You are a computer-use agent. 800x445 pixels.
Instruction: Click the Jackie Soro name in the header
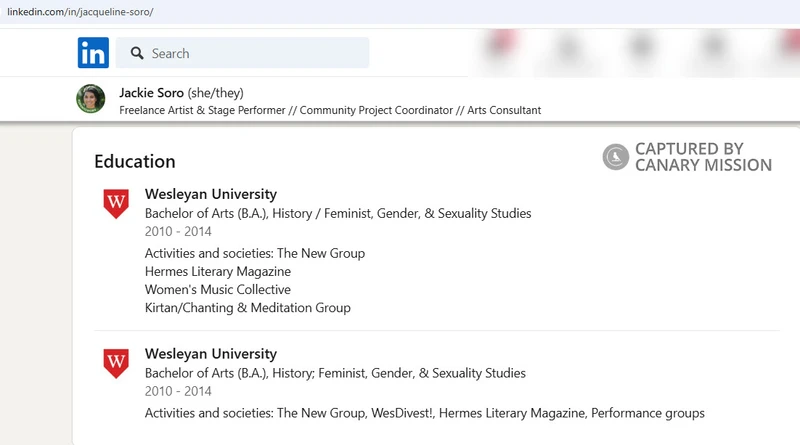click(151, 92)
